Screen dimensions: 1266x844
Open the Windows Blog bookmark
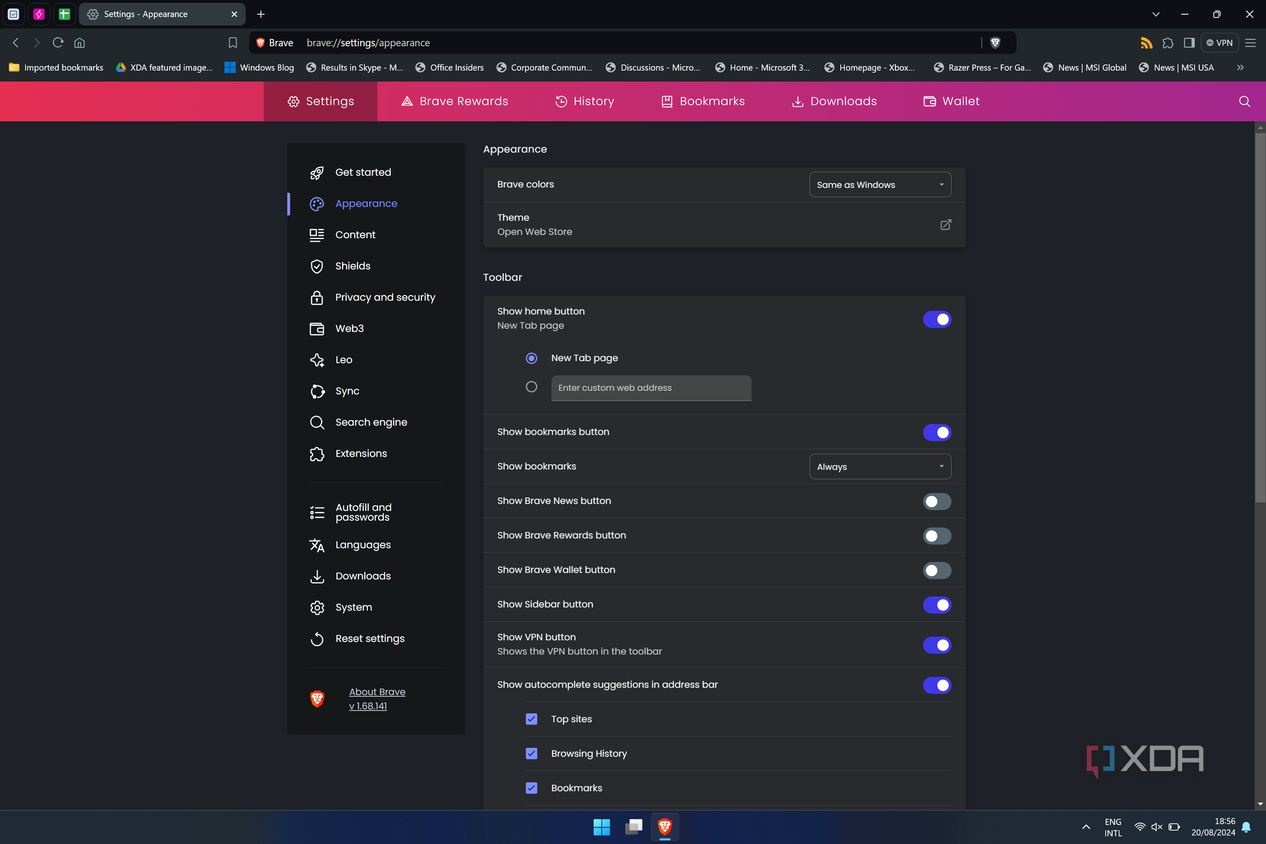point(259,68)
